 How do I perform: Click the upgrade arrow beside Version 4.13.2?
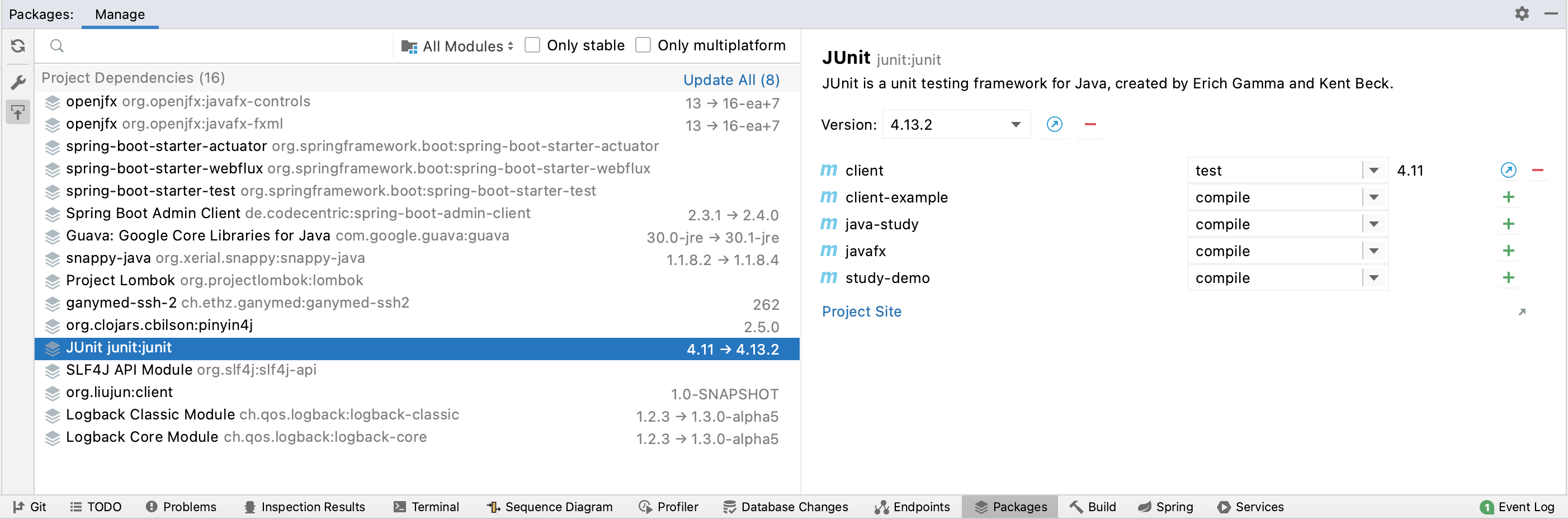tap(1054, 124)
